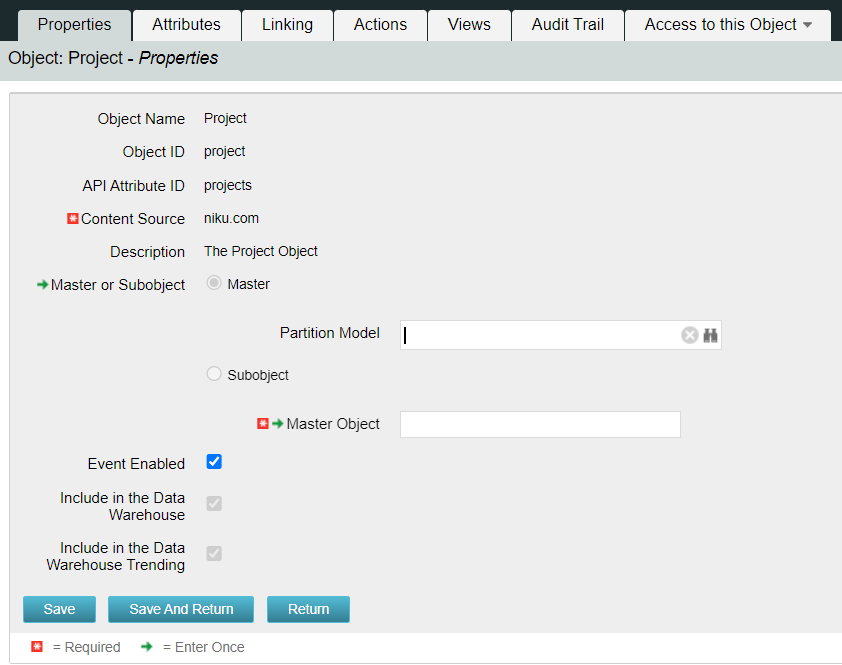Viewport: 842px width, 665px height.
Task: Click the green arrow beside Master or Subobject
Action: pyautogui.click(x=42, y=285)
